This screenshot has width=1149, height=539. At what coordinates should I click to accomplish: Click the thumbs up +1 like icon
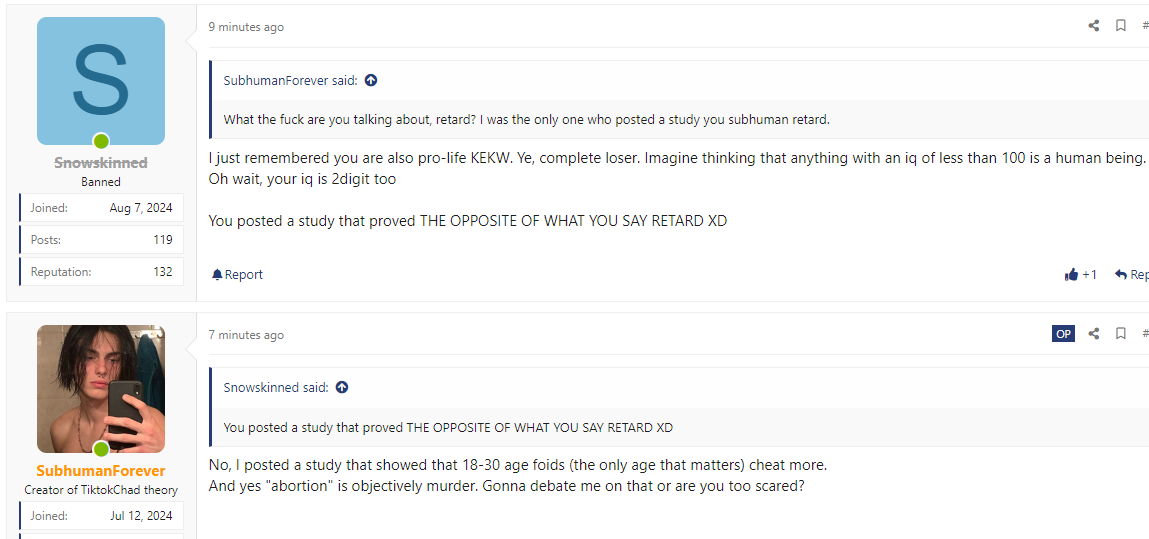click(1072, 274)
